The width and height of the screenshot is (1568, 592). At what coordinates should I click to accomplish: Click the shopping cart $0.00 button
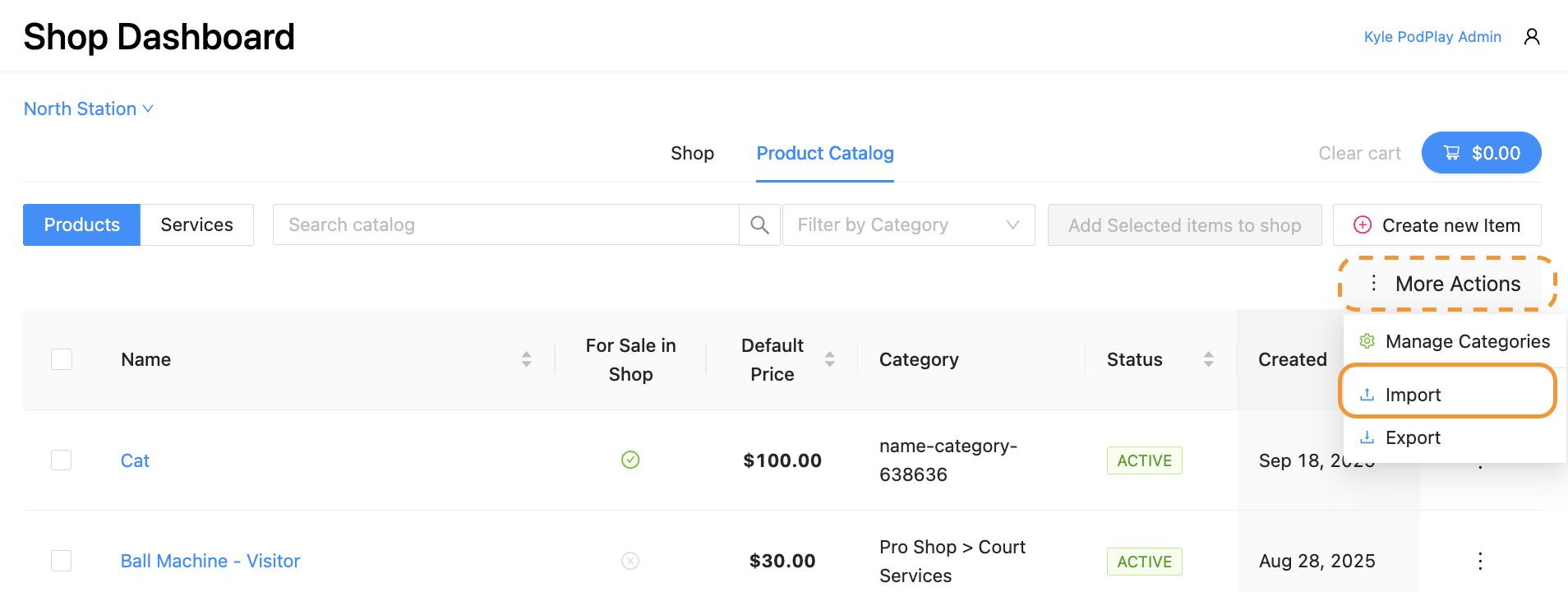(x=1481, y=153)
